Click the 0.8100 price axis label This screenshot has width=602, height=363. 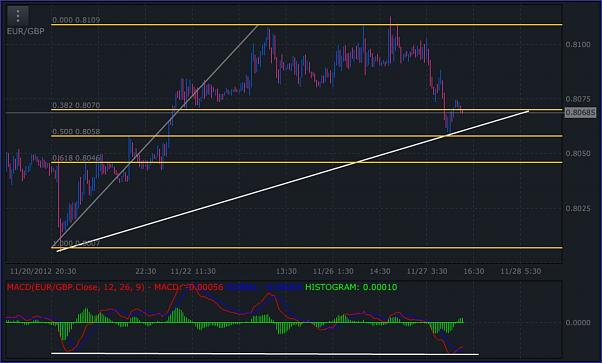578,45
